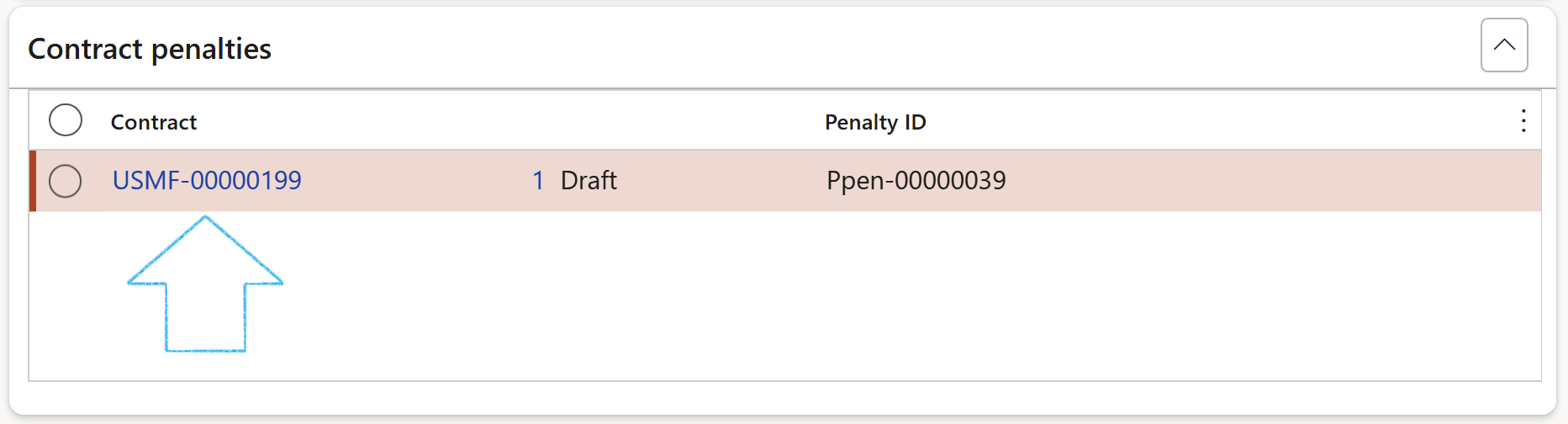Click blank header bar beside Contract penalties title

click(841, 50)
